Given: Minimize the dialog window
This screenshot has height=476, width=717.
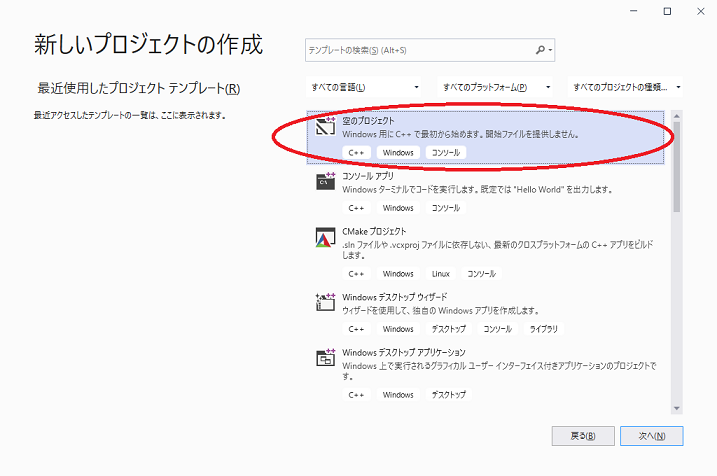Looking at the screenshot, I should point(633,11).
